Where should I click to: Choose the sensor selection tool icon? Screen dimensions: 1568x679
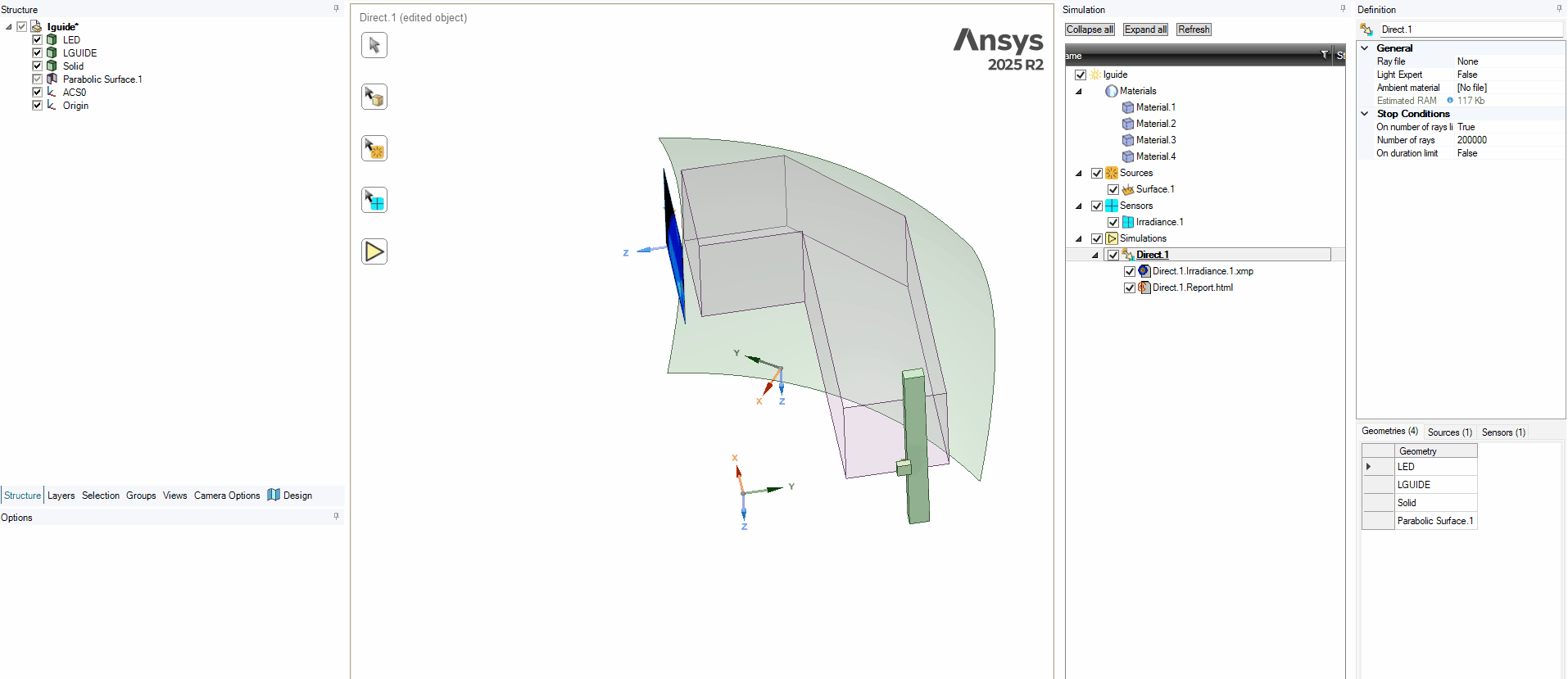(374, 200)
